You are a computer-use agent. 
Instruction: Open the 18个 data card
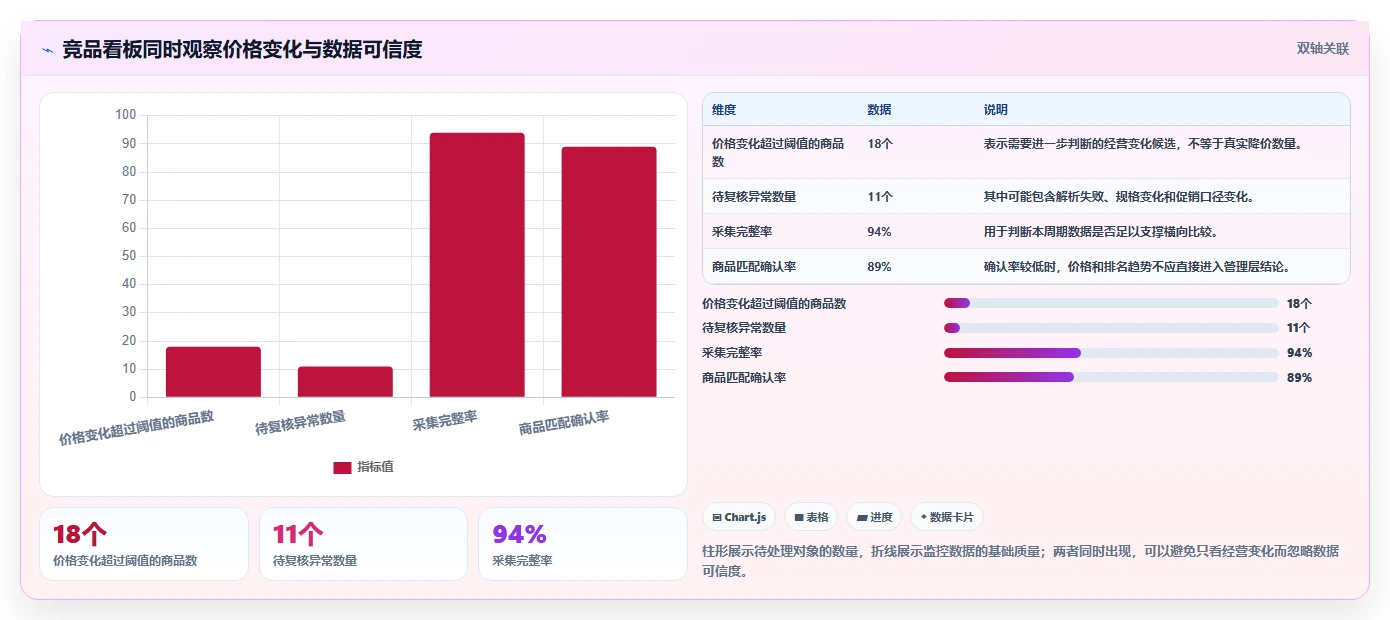click(x=144, y=544)
